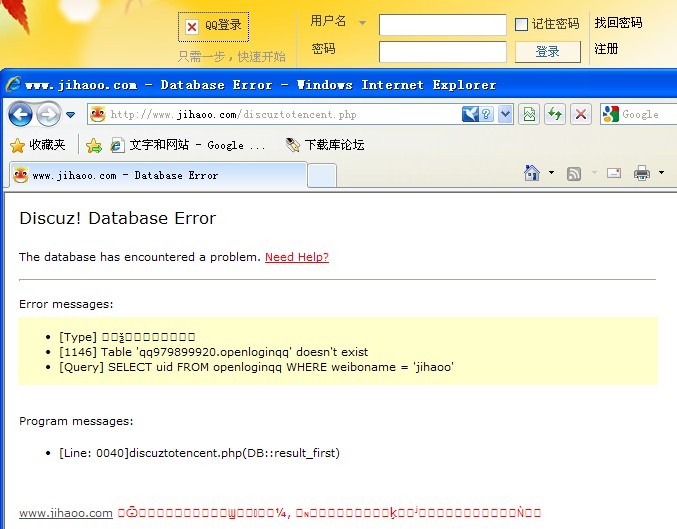The image size is (677, 529).
Task: Click the red X Stop button
Action: click(581, 114)
